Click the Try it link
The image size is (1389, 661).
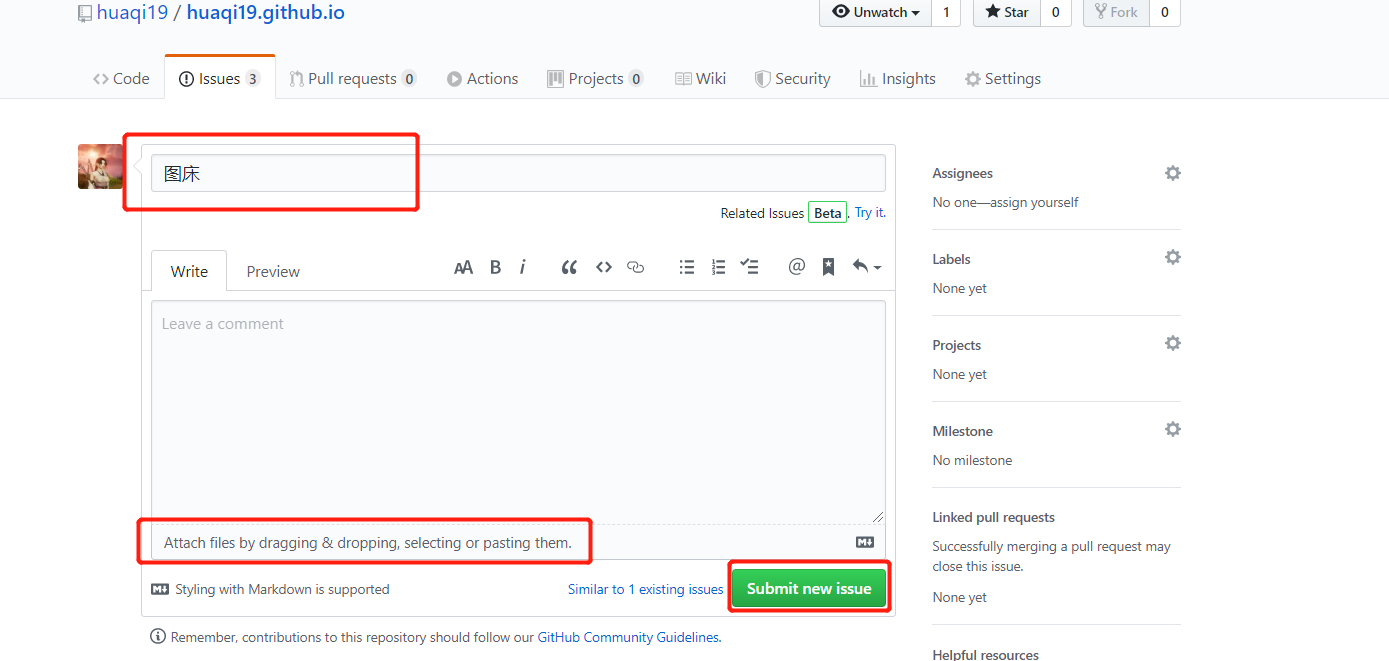870,213
